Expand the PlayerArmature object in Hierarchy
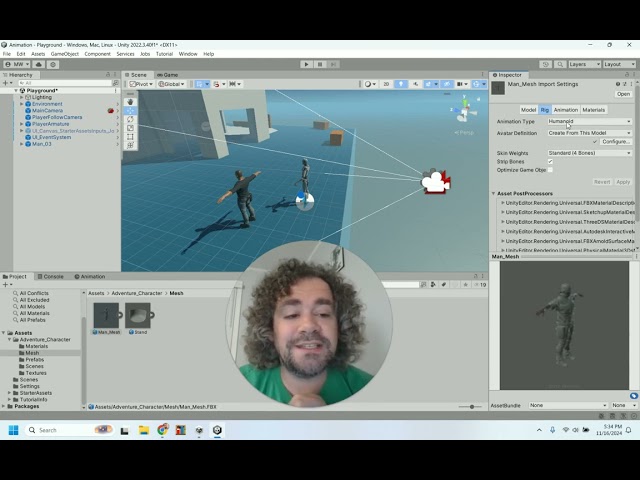The width and height of the screenshot is (640, 480). (22, 124)
